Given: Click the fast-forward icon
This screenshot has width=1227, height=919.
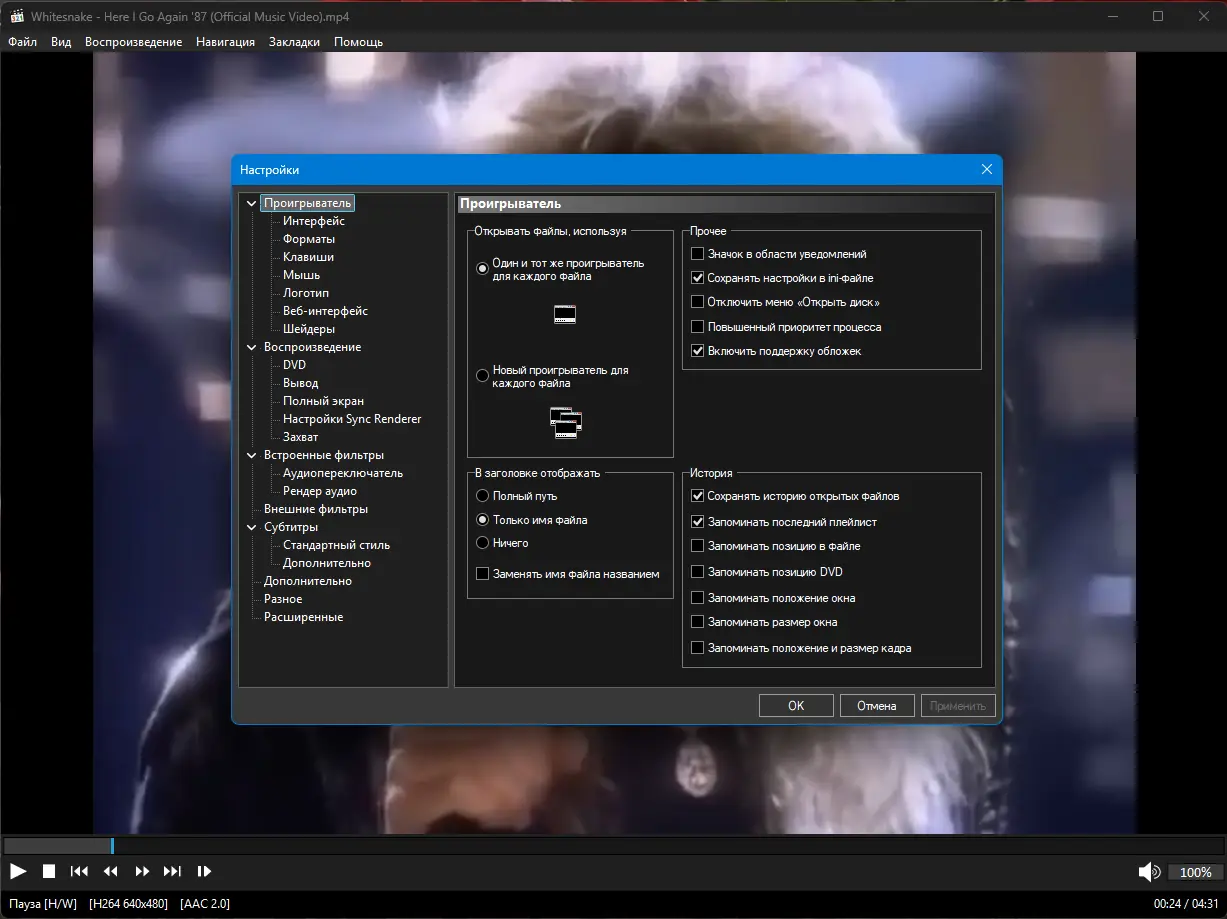Looking at the screenshot, I should point(142,871).
